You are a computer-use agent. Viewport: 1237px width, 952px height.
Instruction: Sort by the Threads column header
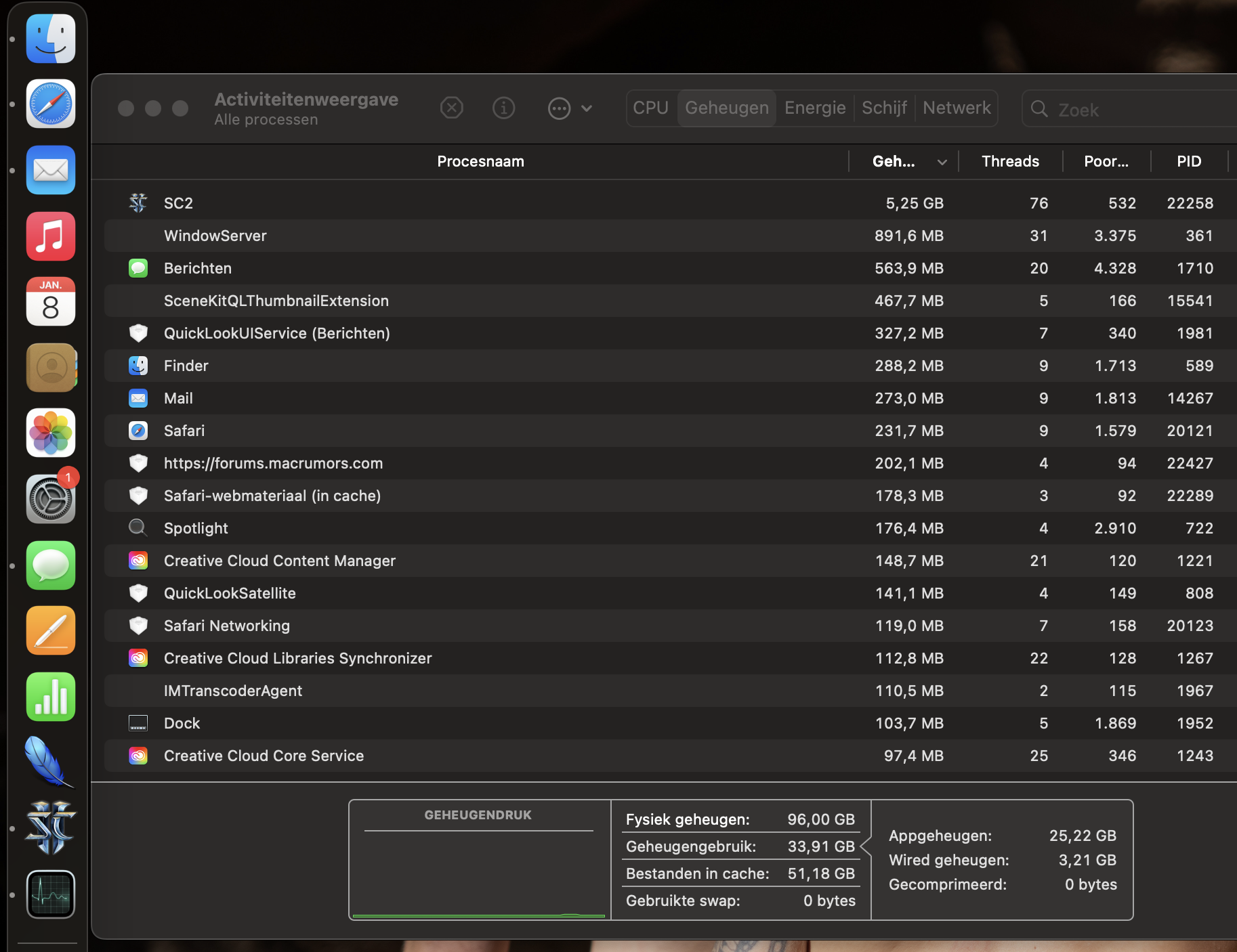(1010, 161)
